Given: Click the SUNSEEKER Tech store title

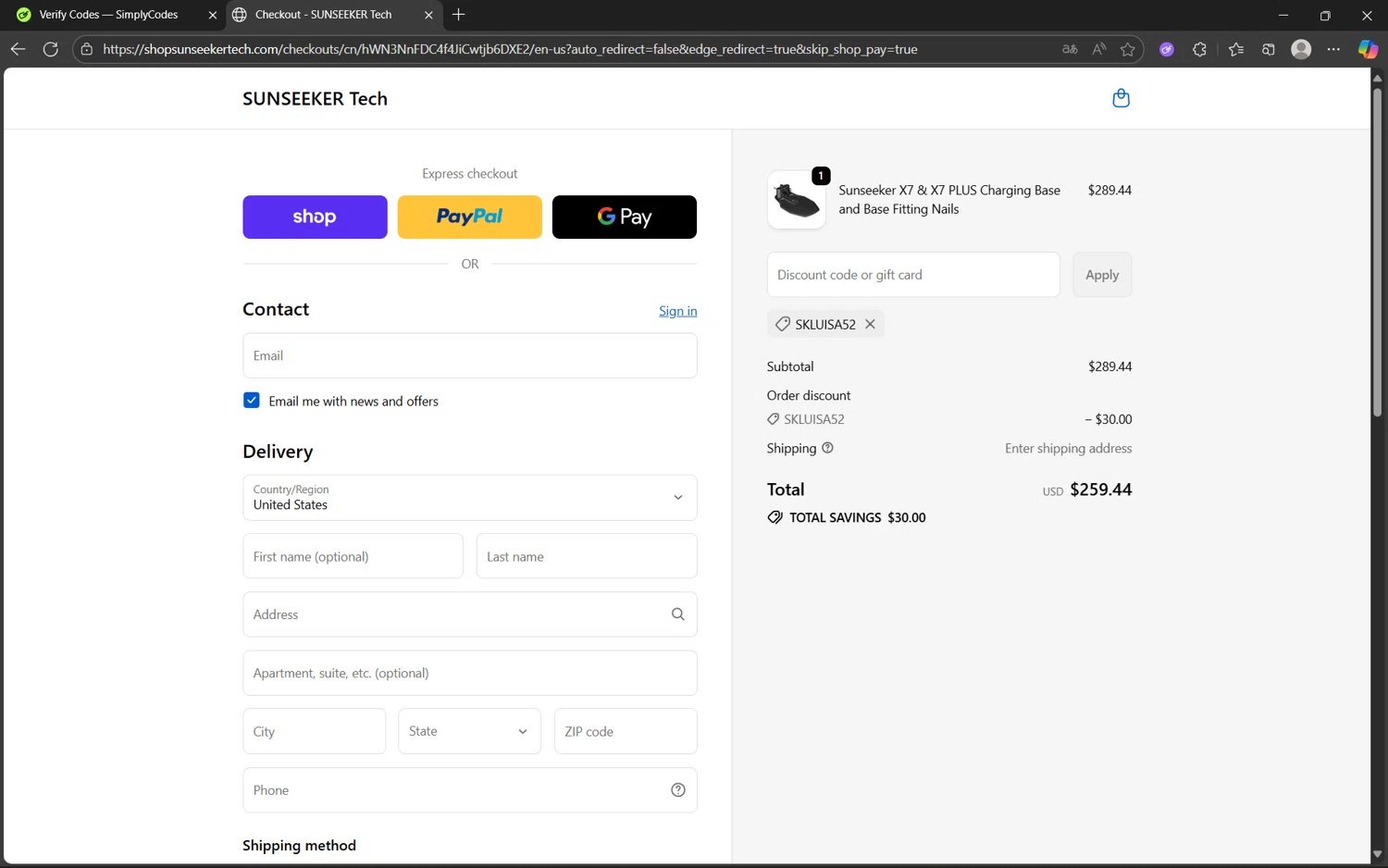Looking at the screenshot, I should pos(315,99).
